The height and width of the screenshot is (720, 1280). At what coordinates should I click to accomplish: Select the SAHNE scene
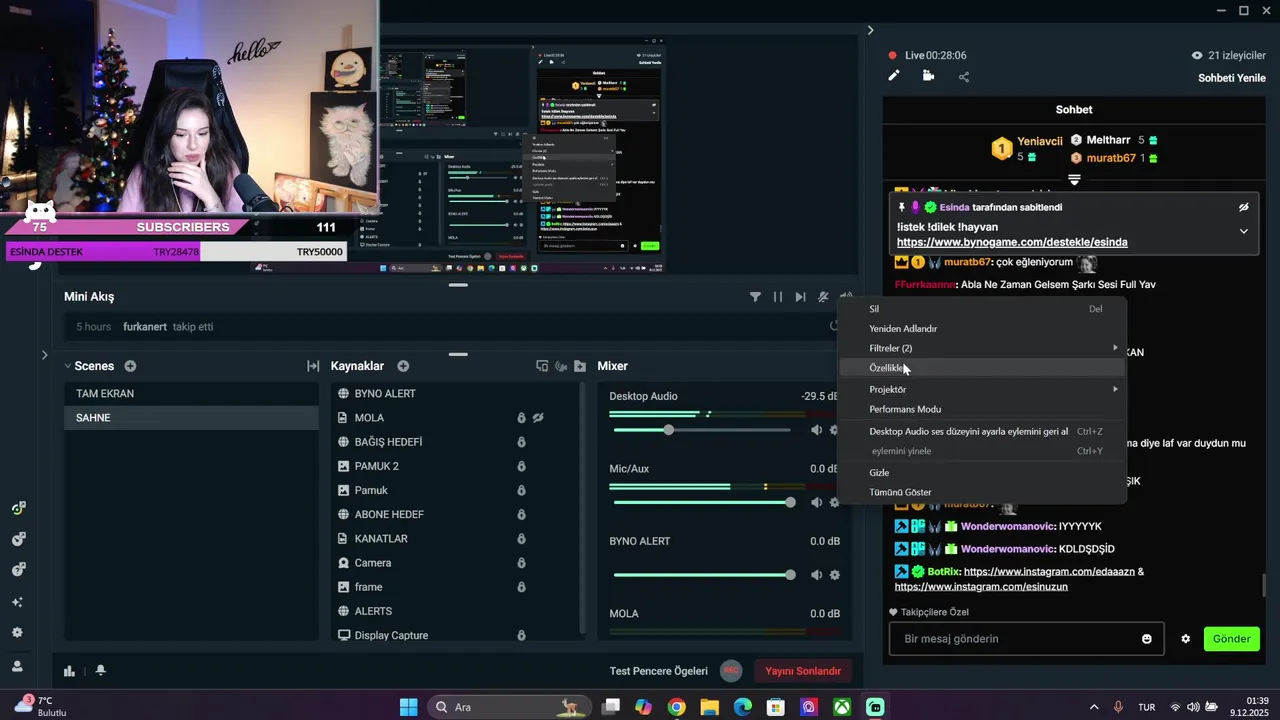(x=192, y=418)
